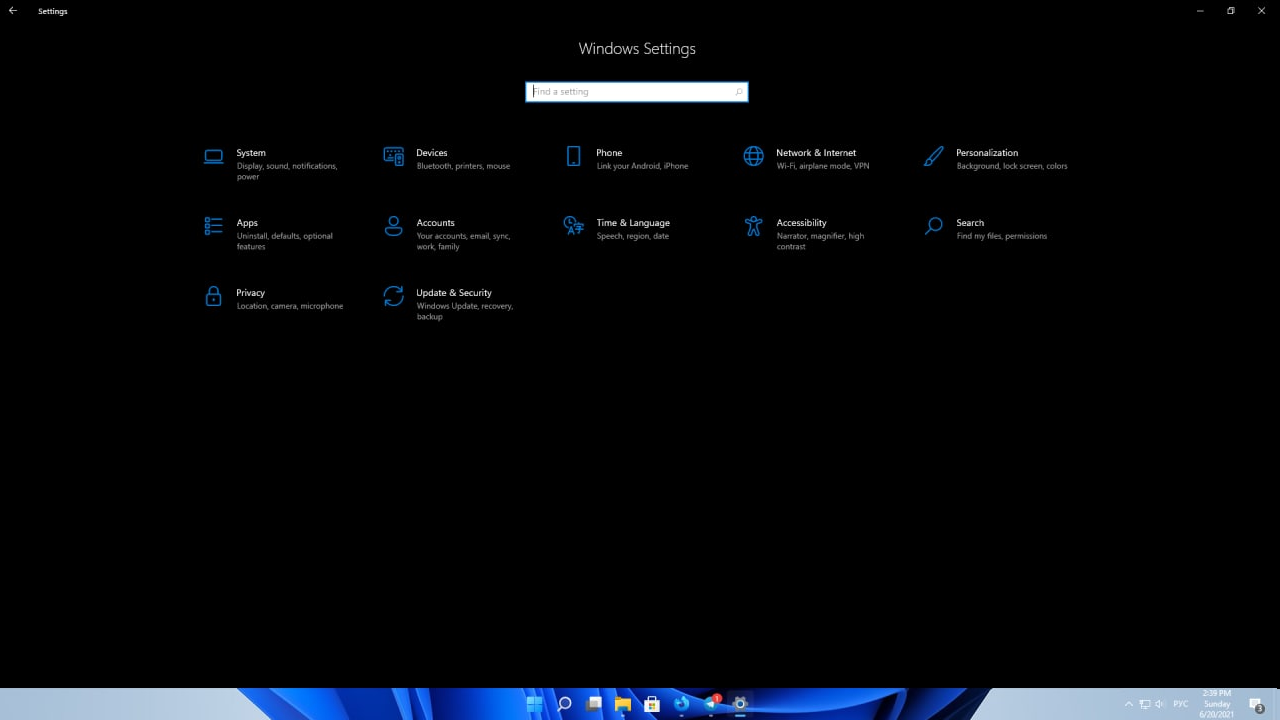Switch input language via РУС indicator
The height and width of the screenshot is (720, 1280).
click(1181, 704)
